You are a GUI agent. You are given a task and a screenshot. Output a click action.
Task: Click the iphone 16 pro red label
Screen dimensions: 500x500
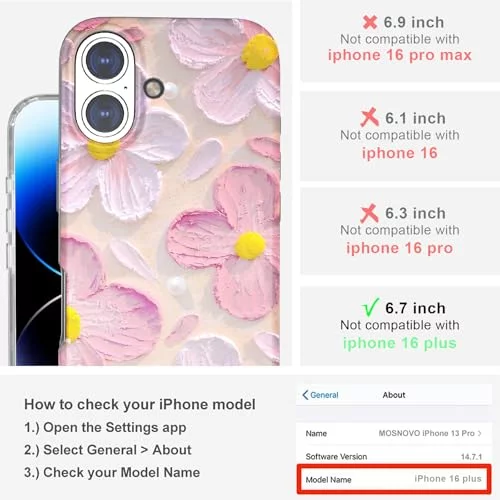[x=400, y=248]
